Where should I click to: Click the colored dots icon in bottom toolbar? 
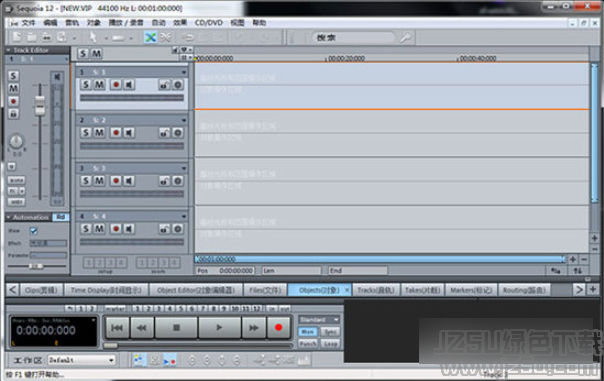point(139,360)
